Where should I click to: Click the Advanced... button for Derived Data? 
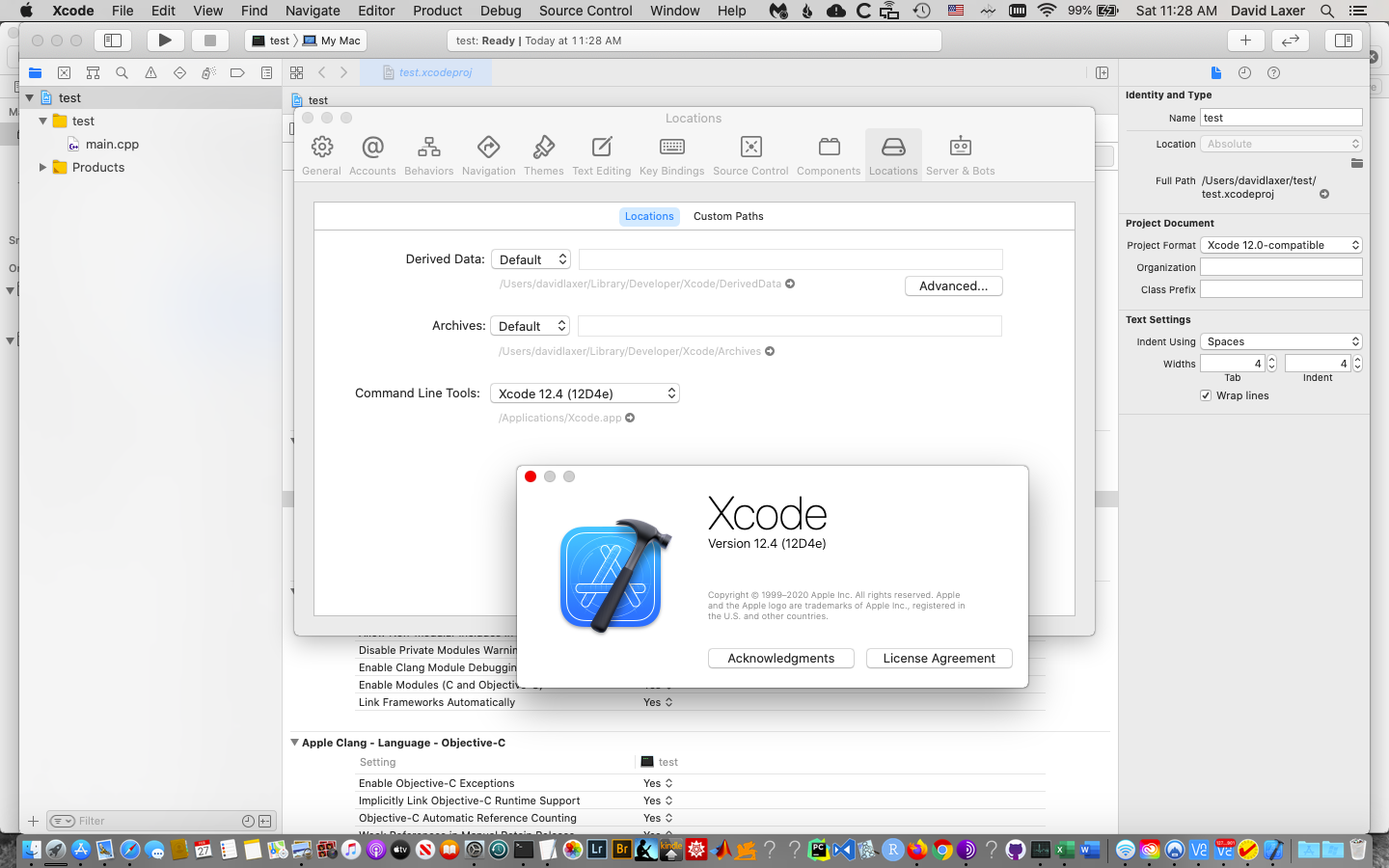953,285
